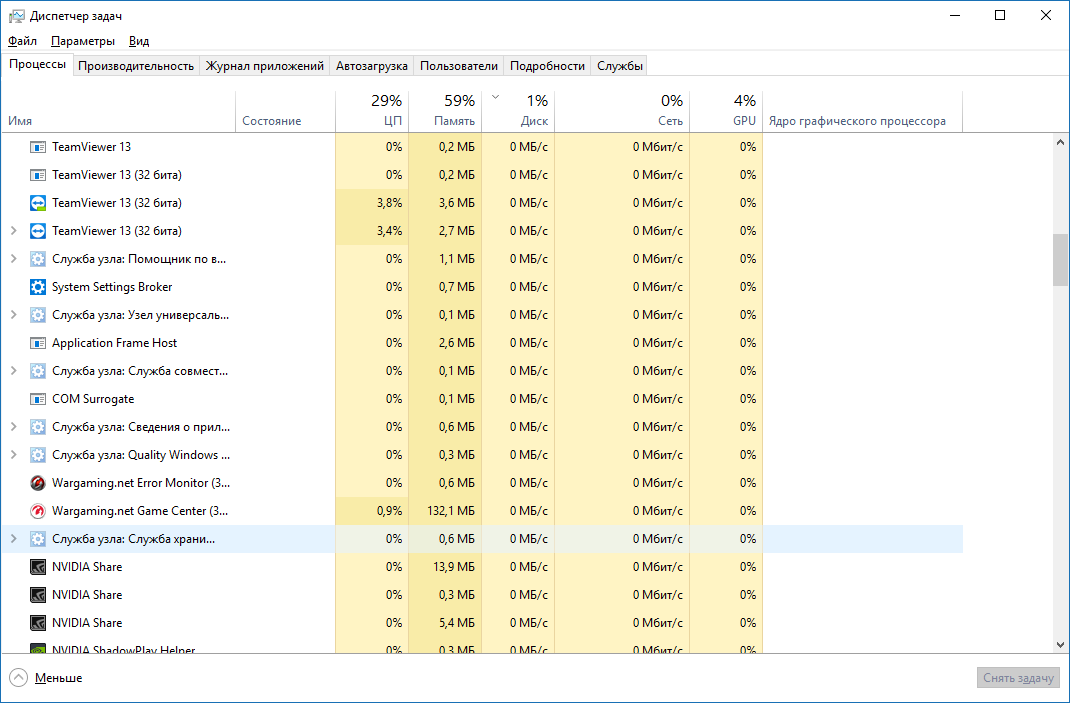Screen dimensions: 1070x703
Task: Sort by the ЦП column header
Action: [x=372, y=111]
